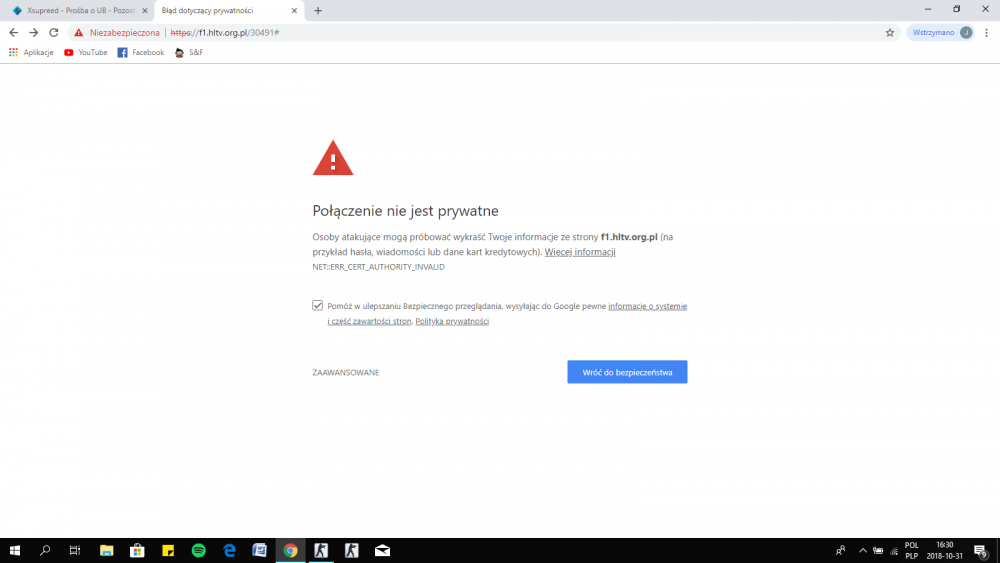The image size is (1000, 563).
Task: Open the People icon in the tray
Action: pyautogui.click(x=841, y=550)
